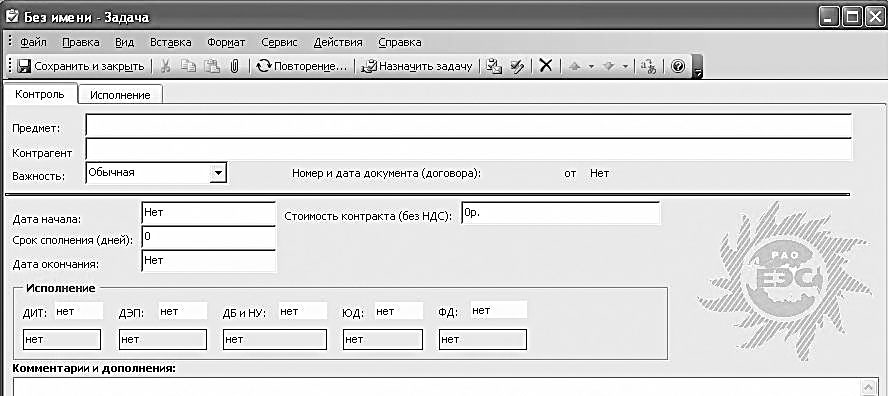Click the ЮД value field
This screenshot has height=396, width=888.
(x=399, y=311)
